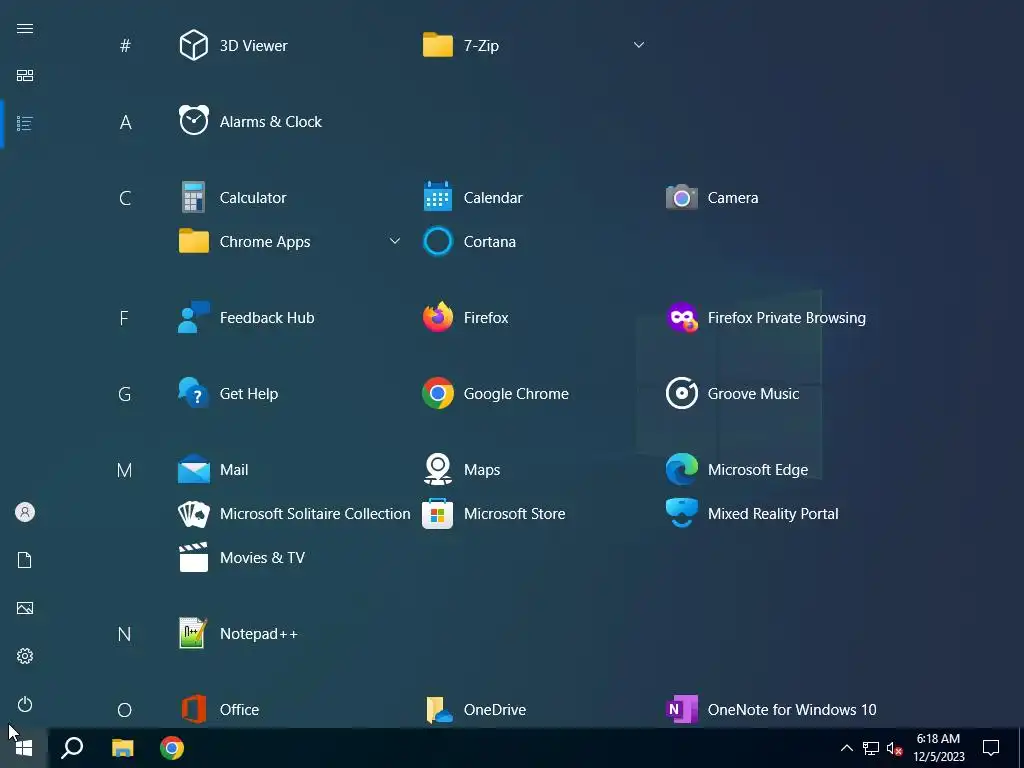Open the Microsoft Store
1024x768 pixels.
pyautogui.click(x=494, y=513)
